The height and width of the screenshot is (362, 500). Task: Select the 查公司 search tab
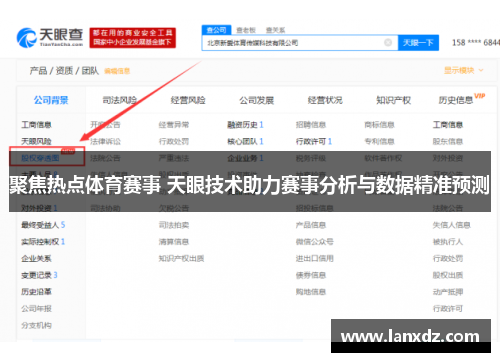[x=216, y=30]
